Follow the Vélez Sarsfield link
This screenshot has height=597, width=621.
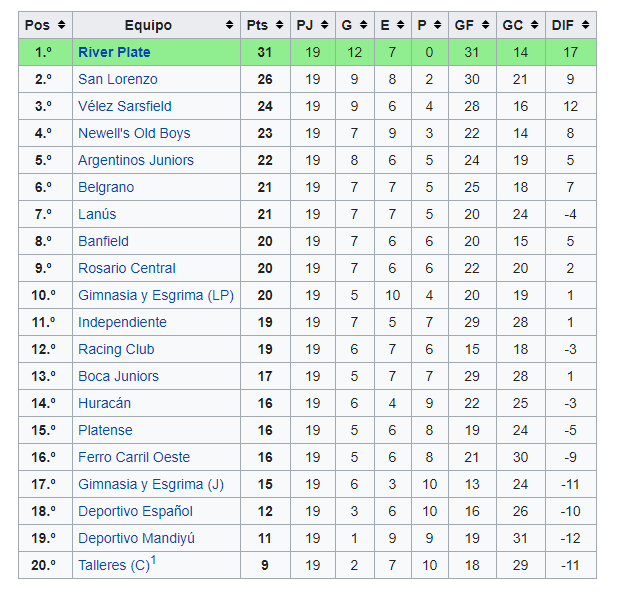point(125,106)
